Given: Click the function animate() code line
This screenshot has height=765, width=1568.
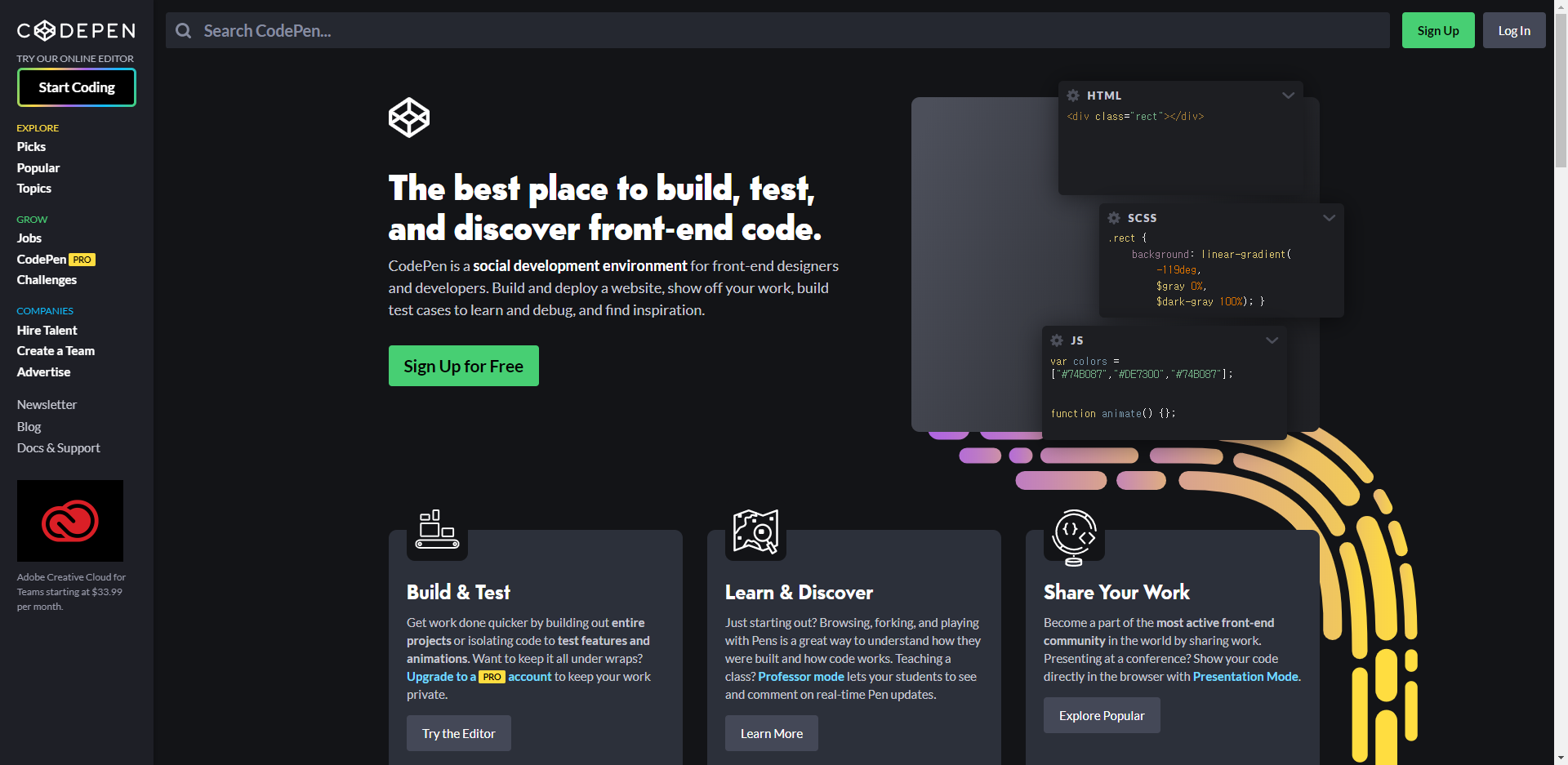Looking at the screenshot, I should pos(1113,414).
